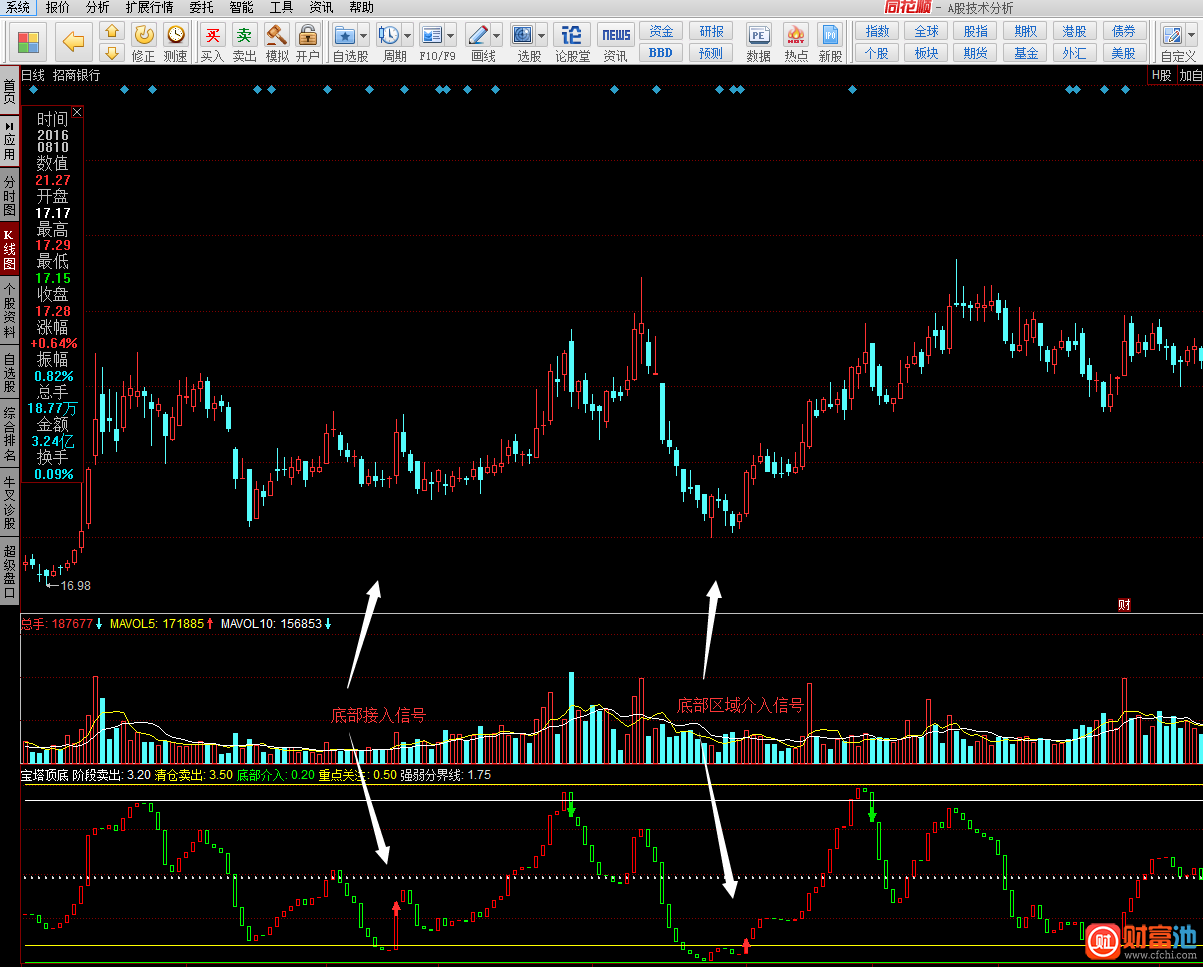Expand the 画线 drawing tools dropdown arrow
The width and height of the screenshot is (1203, 967).
coord(497,36)
